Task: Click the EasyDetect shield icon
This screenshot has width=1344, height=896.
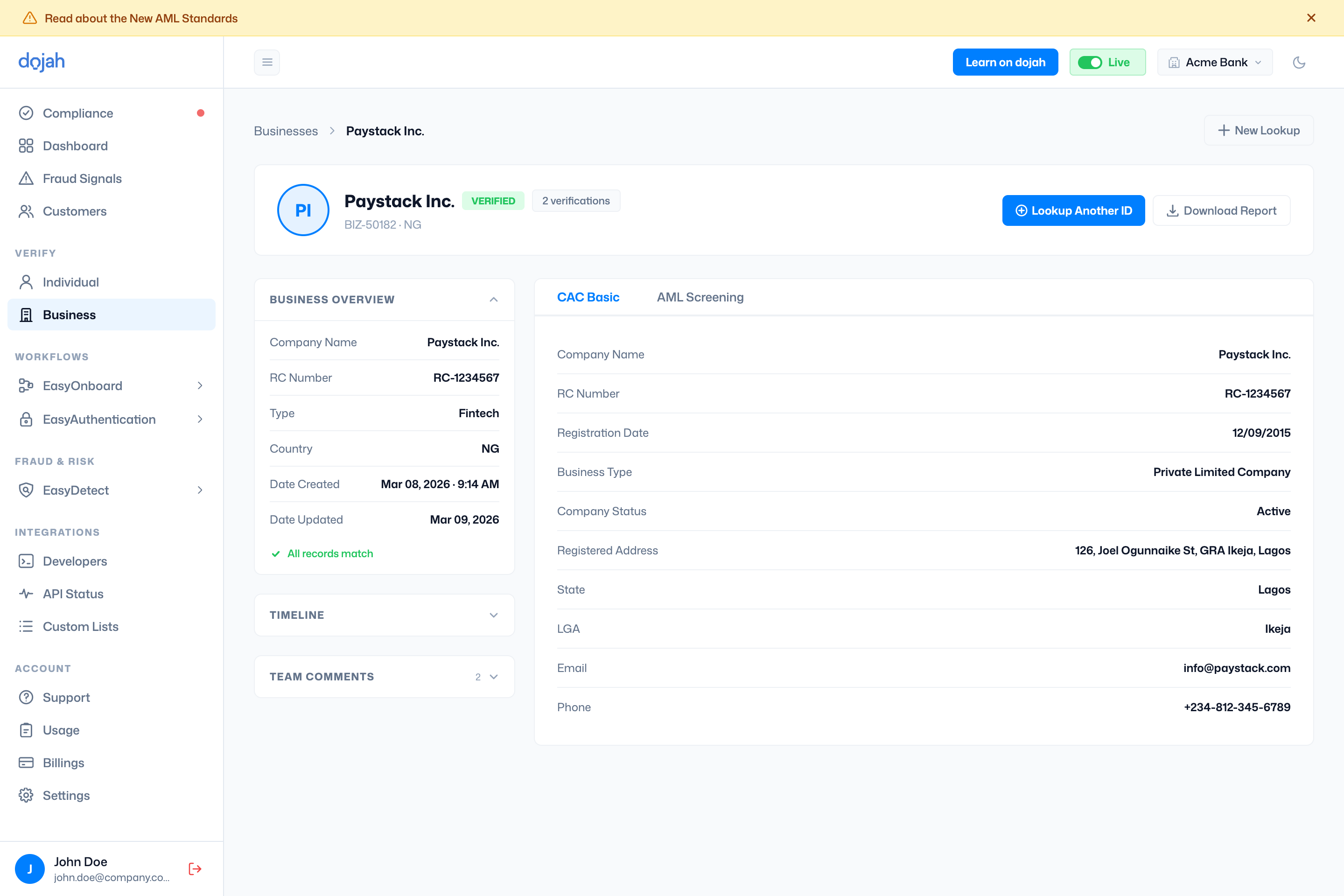Action: 26,490
